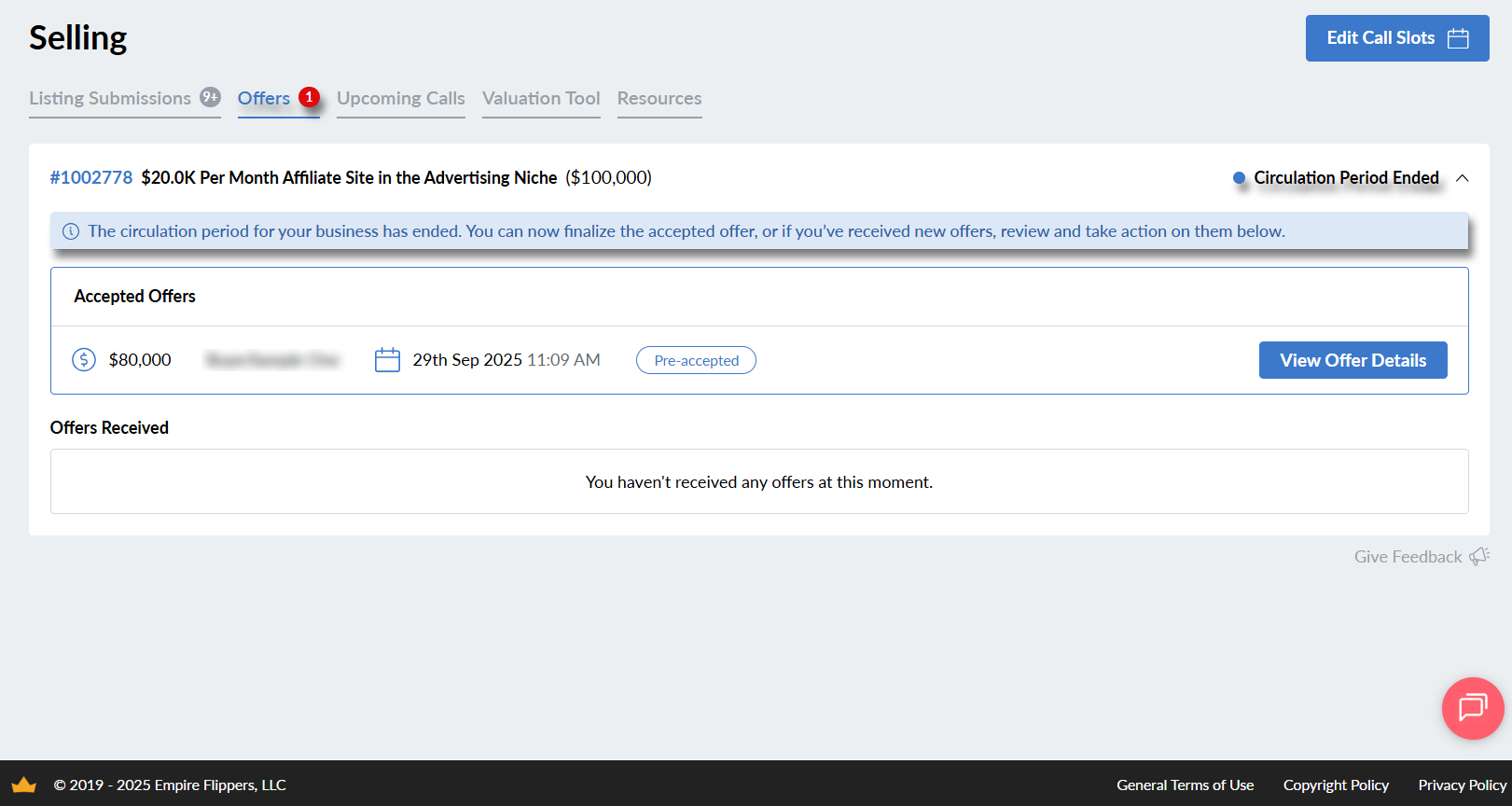
Task: Open listing link #1002778
Action: tap(91, 177)
